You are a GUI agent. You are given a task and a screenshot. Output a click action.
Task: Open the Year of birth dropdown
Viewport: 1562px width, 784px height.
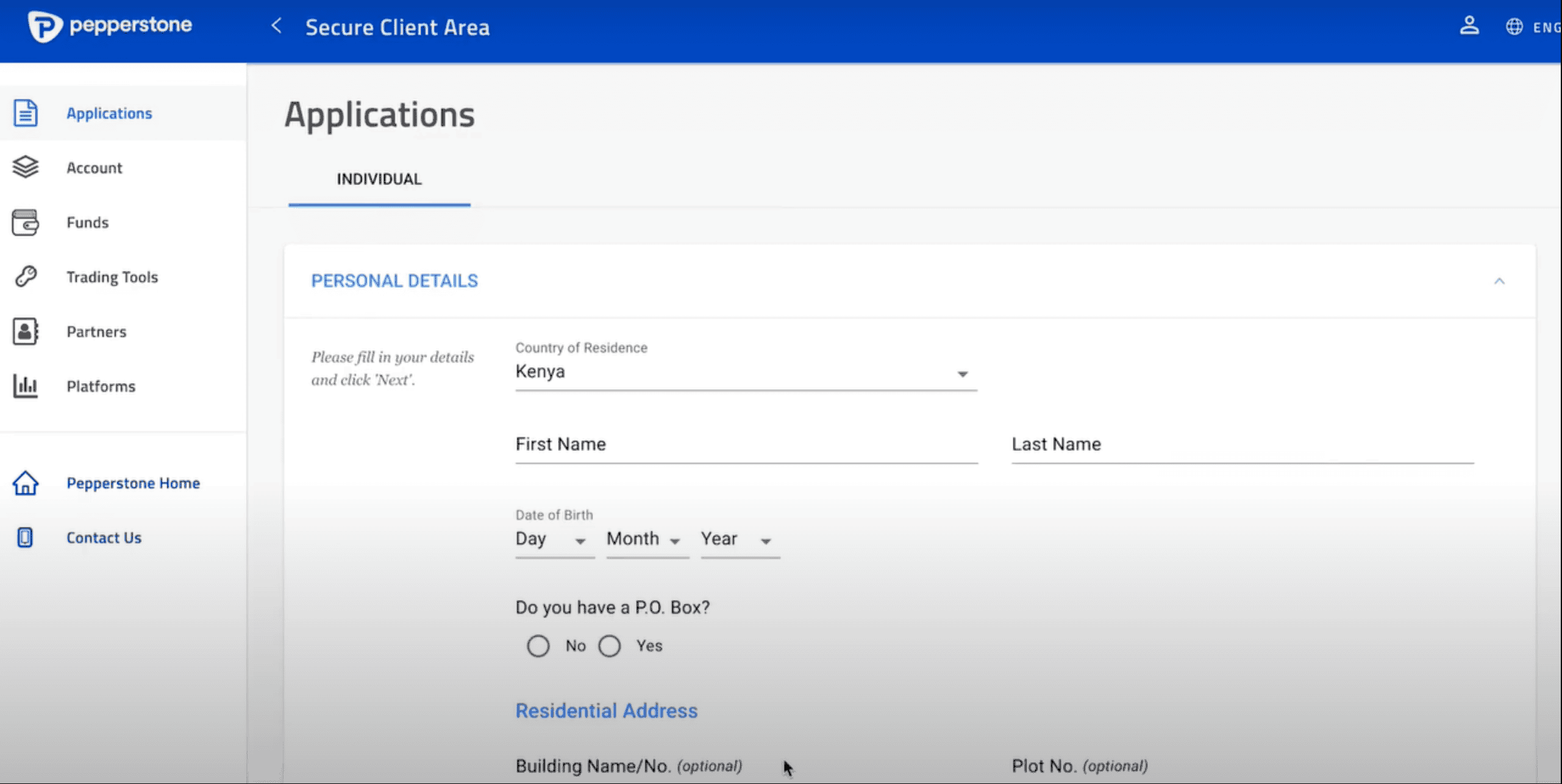[x=738, y=540]
